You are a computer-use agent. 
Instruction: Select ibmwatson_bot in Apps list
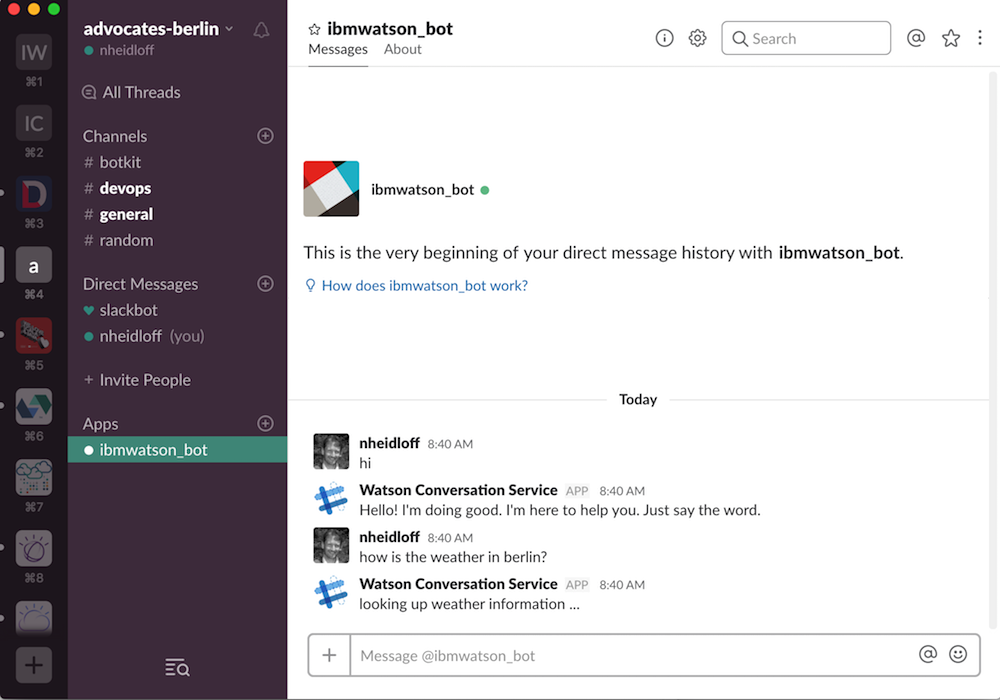pos(177,449)
